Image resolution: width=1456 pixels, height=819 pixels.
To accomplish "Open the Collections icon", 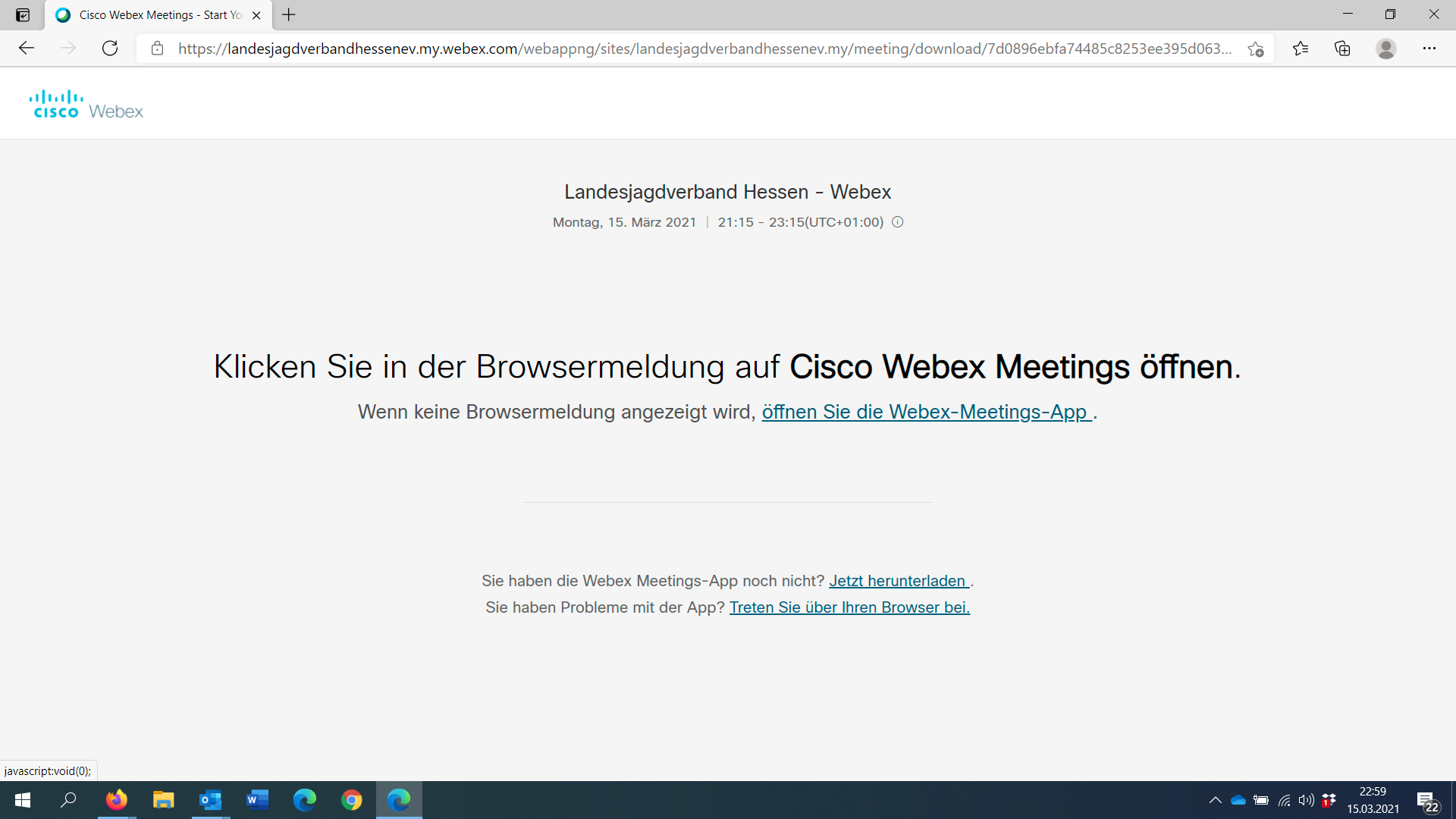I will 1342,49.
